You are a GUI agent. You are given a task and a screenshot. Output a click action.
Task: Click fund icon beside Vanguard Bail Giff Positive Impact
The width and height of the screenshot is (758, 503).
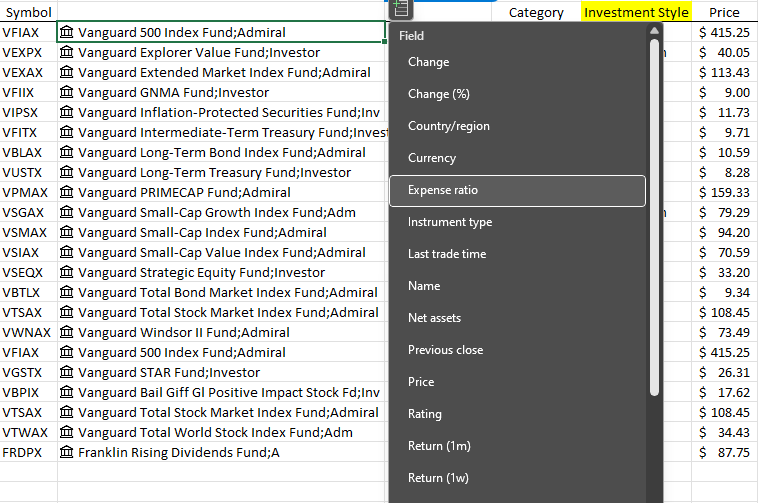(x=66, y=392)
